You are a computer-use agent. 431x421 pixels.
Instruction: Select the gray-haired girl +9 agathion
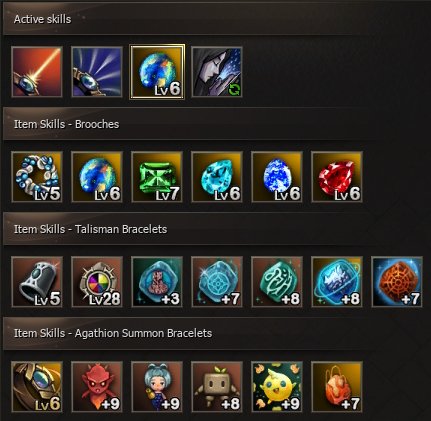point(157,387)
